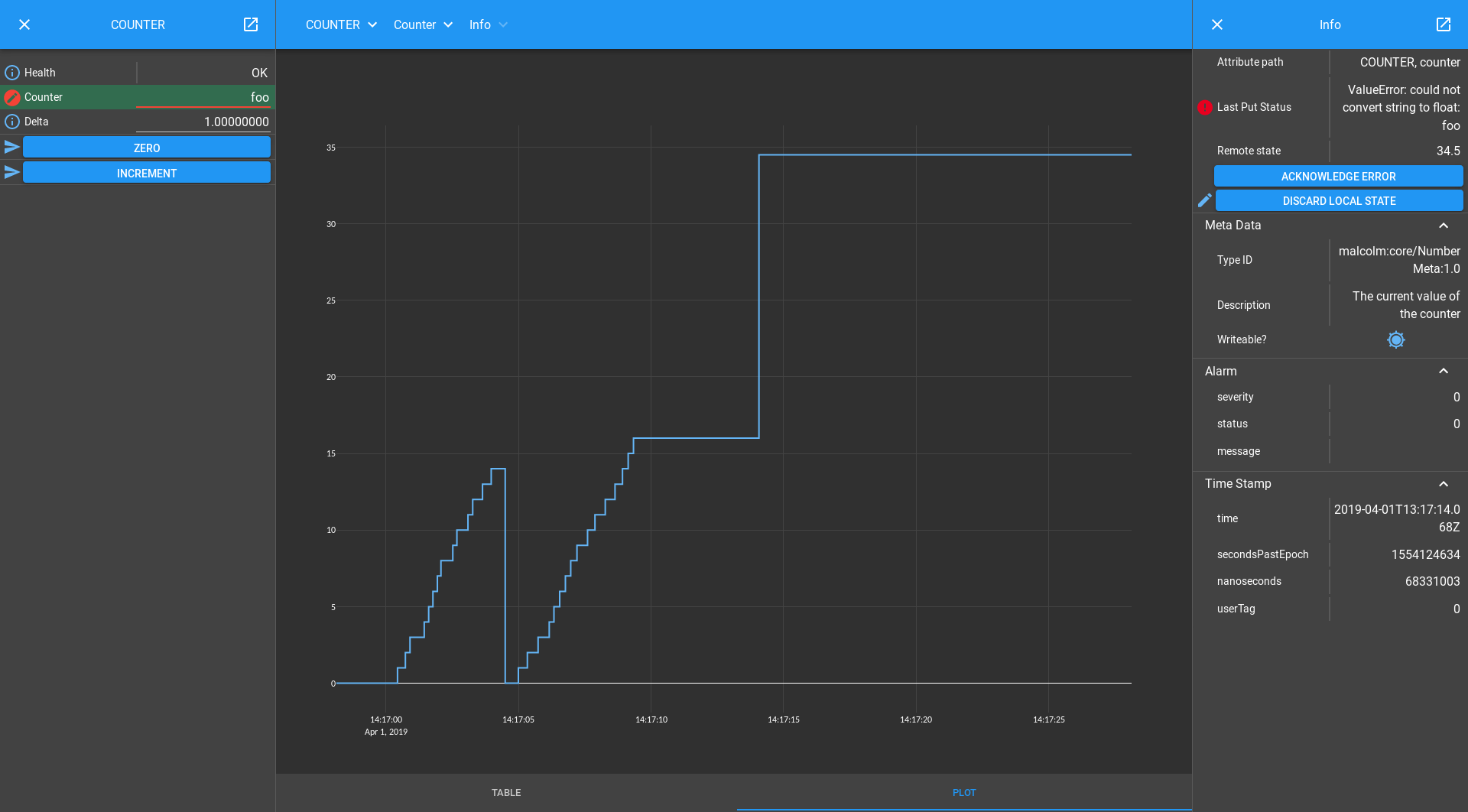Collapse the Time Stamp section
1468x812 pixels.
click(x=1443, y=484)
